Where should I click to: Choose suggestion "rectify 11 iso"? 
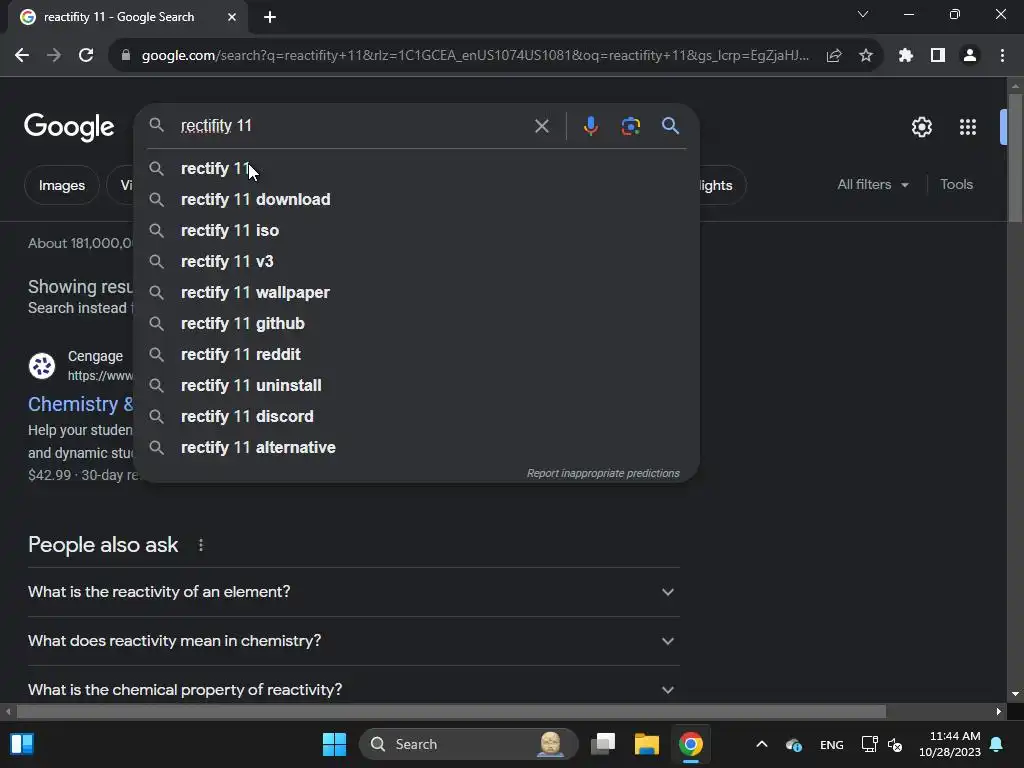tap(417, 231)
